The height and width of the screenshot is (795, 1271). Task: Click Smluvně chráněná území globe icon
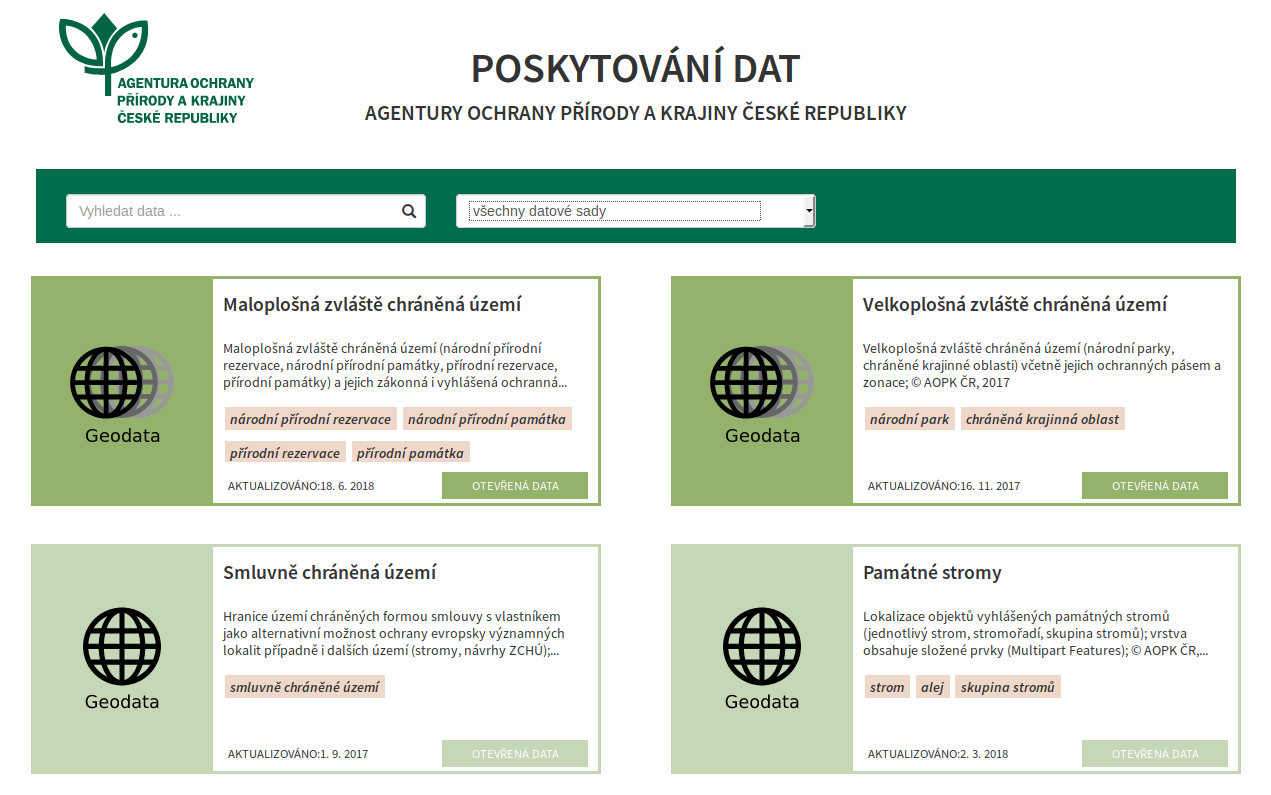122,647
